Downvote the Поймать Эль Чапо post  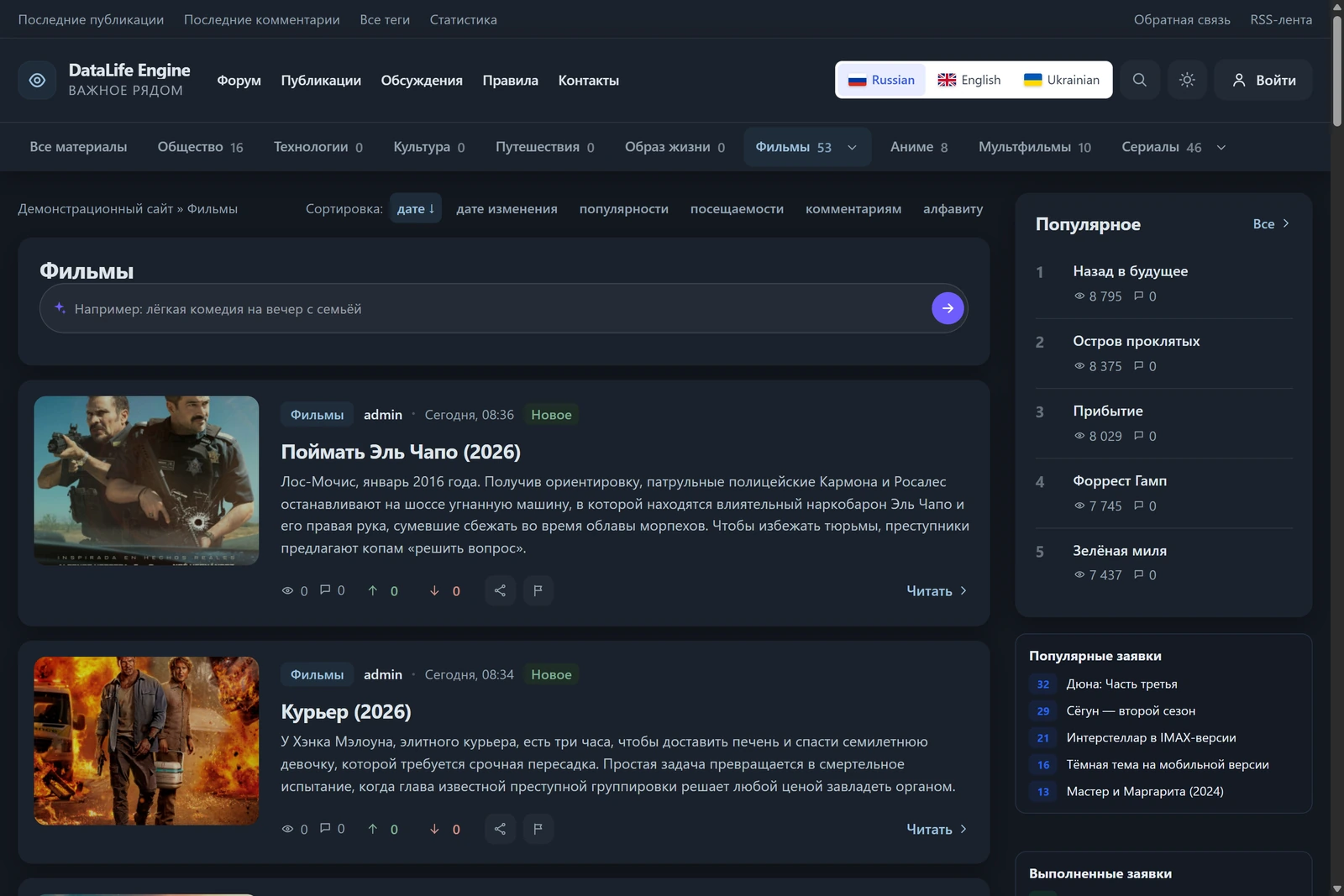pos(434,590)
